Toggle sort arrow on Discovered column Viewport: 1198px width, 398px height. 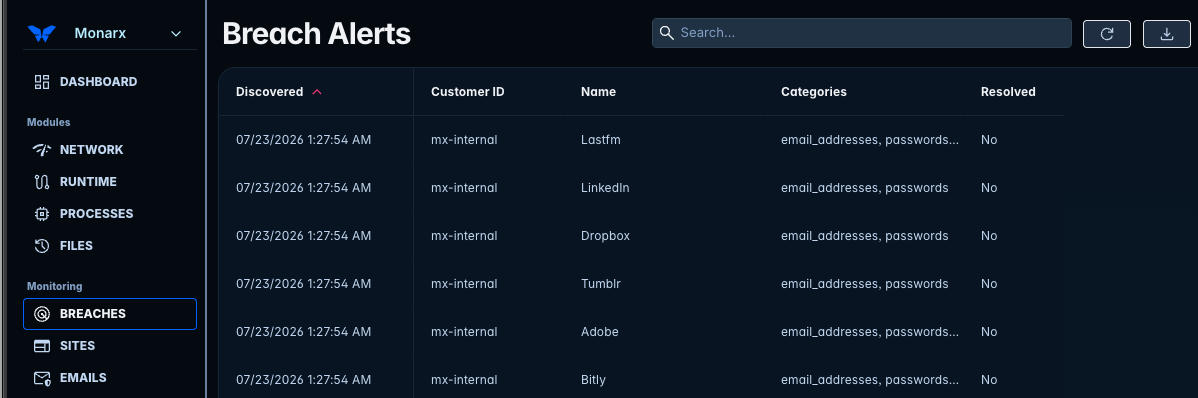point(317,92)
